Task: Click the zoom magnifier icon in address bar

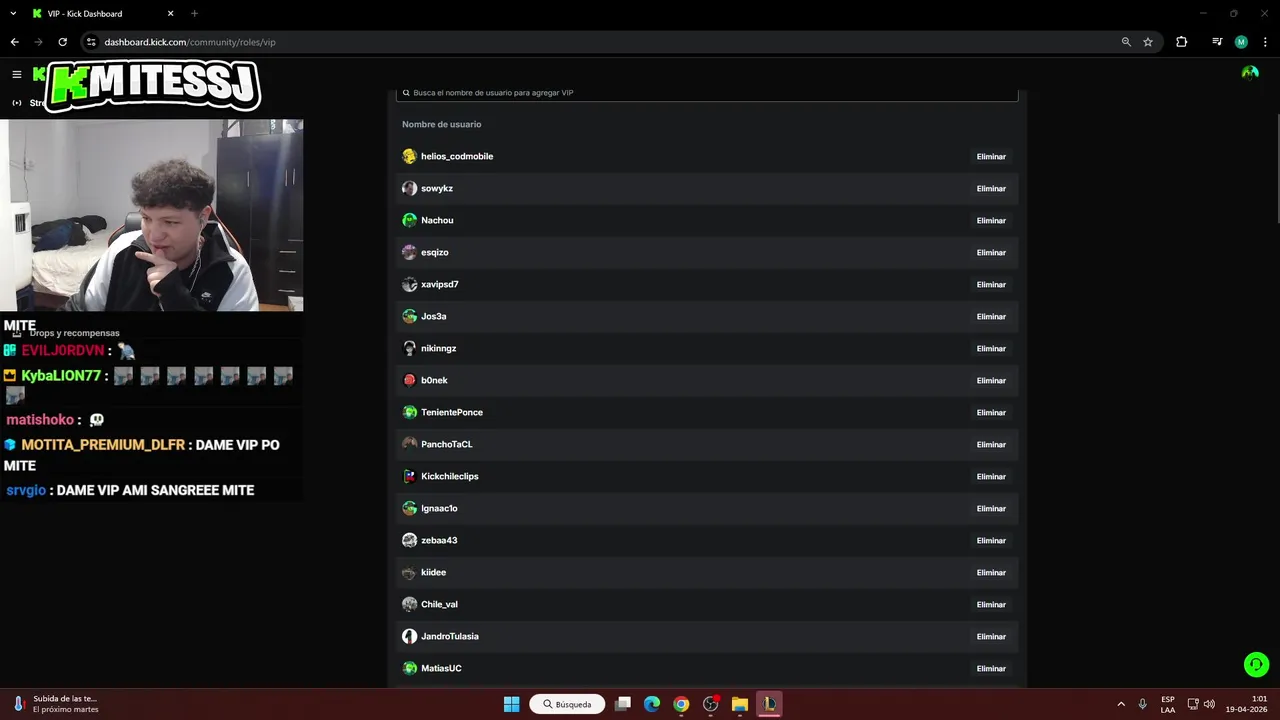Action: tap(1126, 42)
